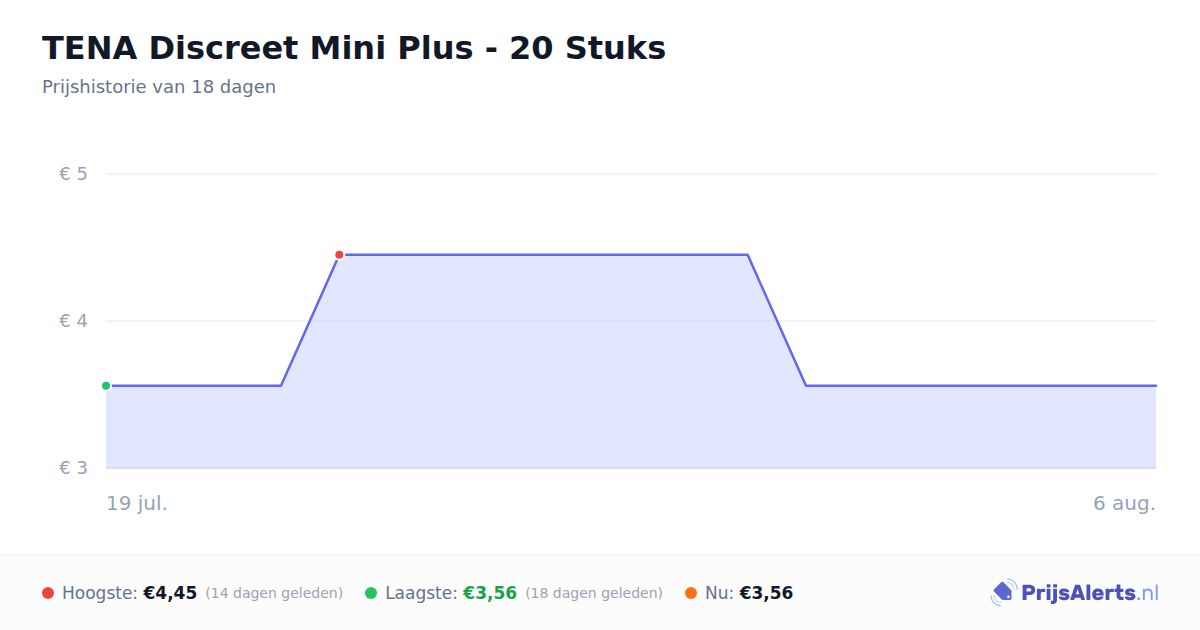1200x630 pixels.
Task: Click the red Hoogste legend dot
Action: tap(48, 593)
